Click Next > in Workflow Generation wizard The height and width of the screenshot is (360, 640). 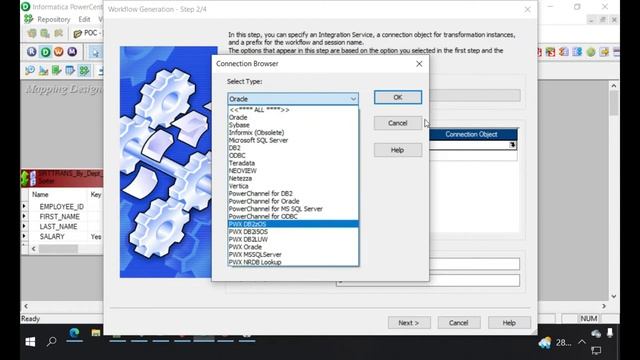click(409, 322)
